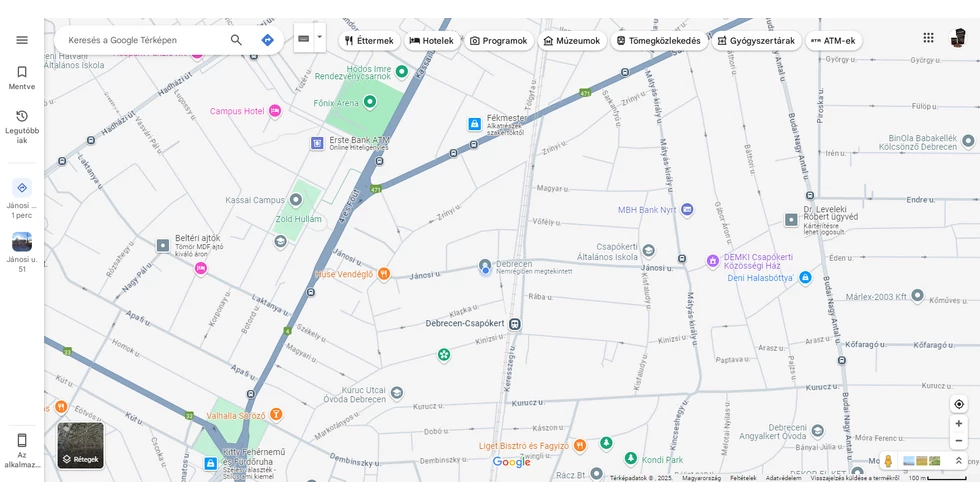Select the Huse Vendéglő restaurant pin

(384, 274)
